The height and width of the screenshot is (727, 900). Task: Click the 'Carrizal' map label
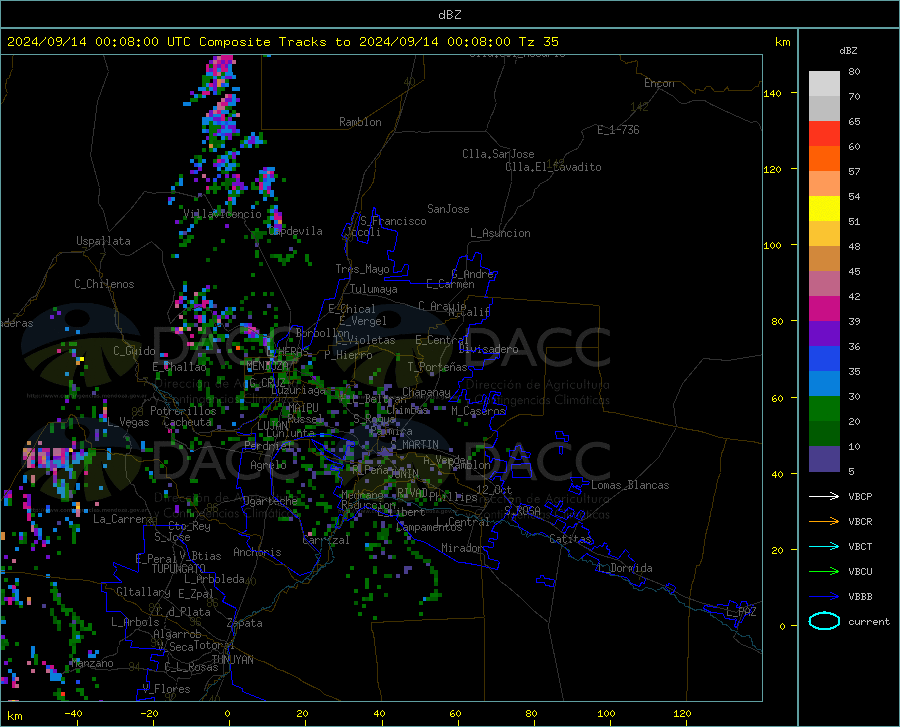pyautogui.click(x=326, y=540)
